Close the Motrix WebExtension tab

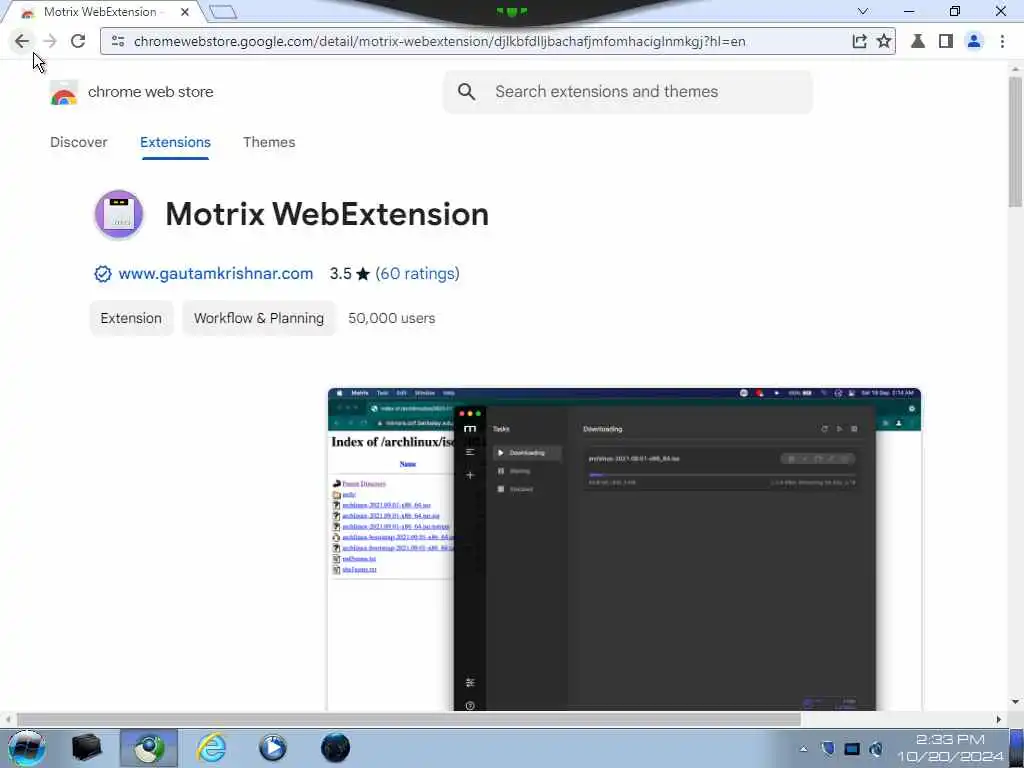[185, 12]
